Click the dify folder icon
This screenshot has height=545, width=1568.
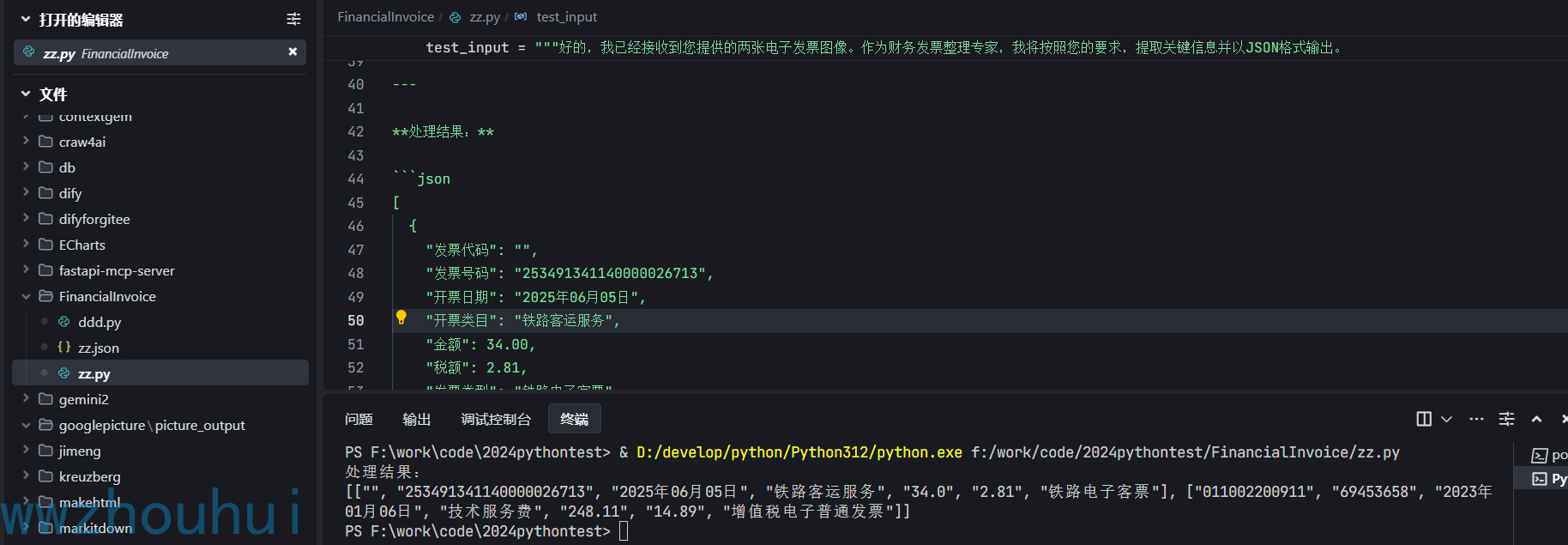tap(45, 193)
